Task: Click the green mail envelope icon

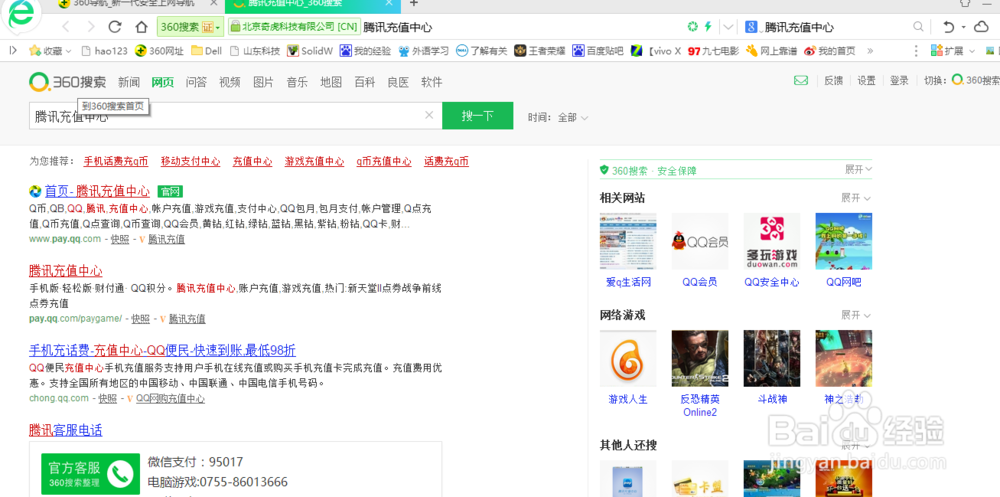Action: point(800,80)
